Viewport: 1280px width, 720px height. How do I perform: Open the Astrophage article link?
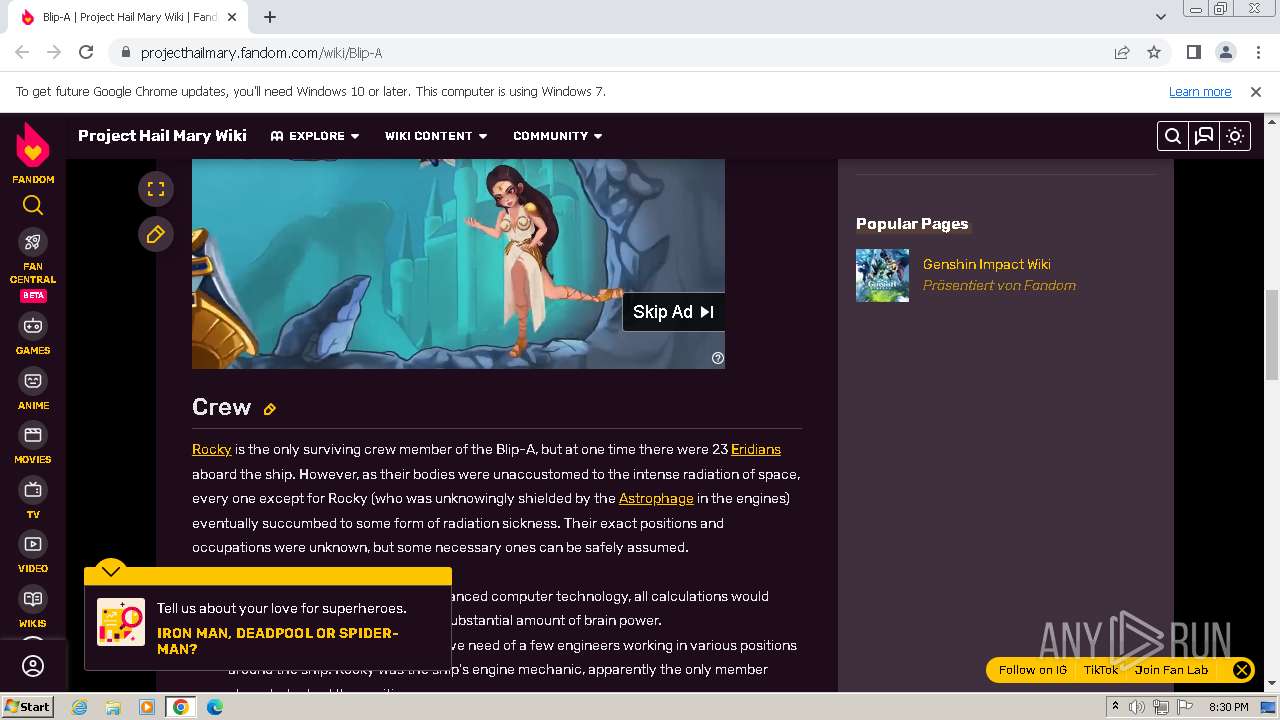pos(656,498)
